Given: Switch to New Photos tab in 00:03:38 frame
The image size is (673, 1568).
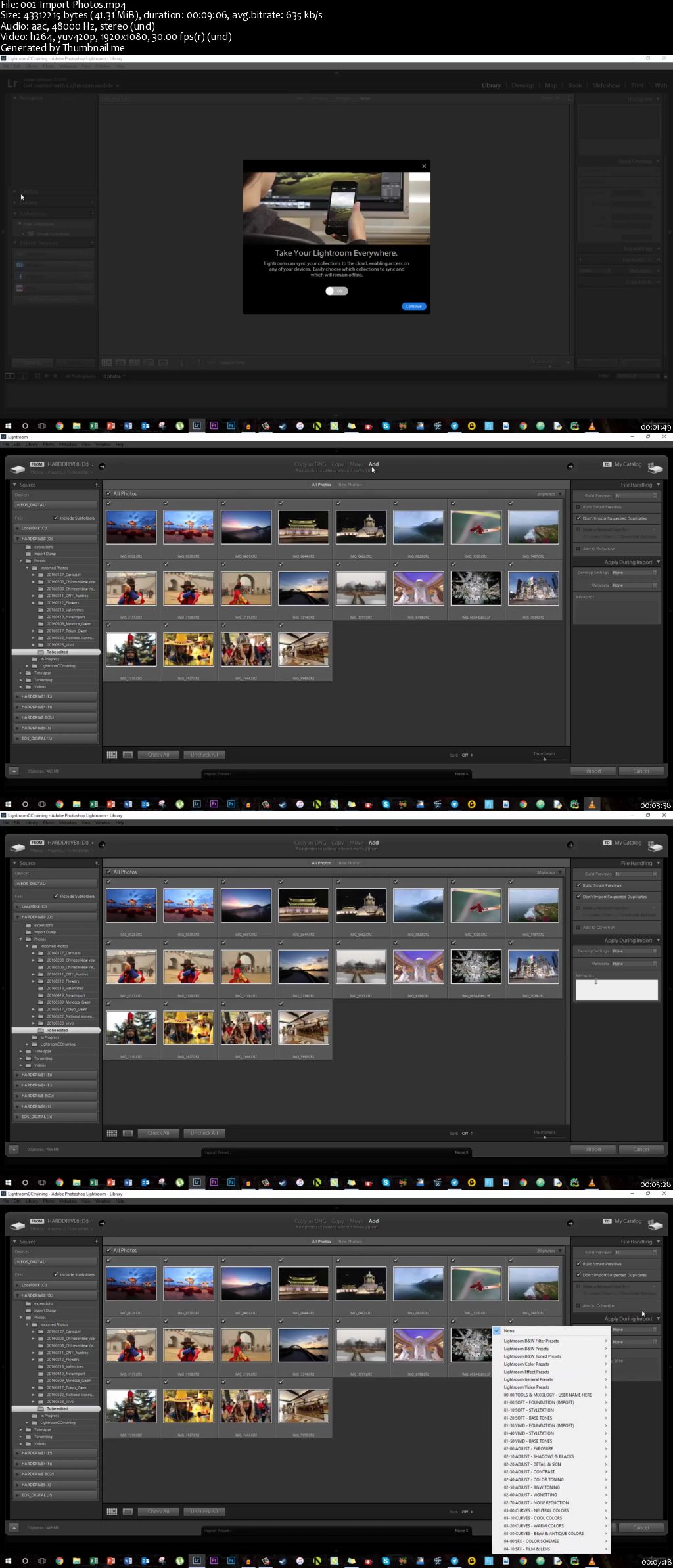Looking at the screenshot, I should [x=350, y=485].
